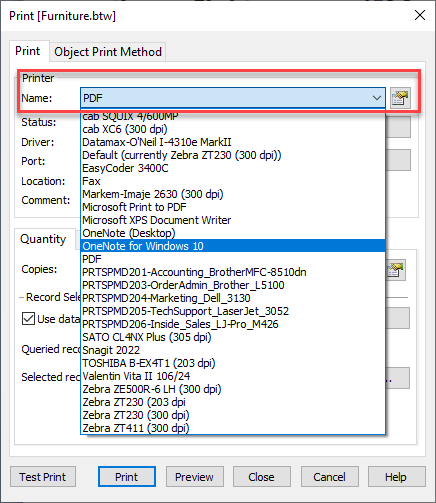Click the Cancel button
The height and width of the screenshot is (503, 436).
pos(330,477)
